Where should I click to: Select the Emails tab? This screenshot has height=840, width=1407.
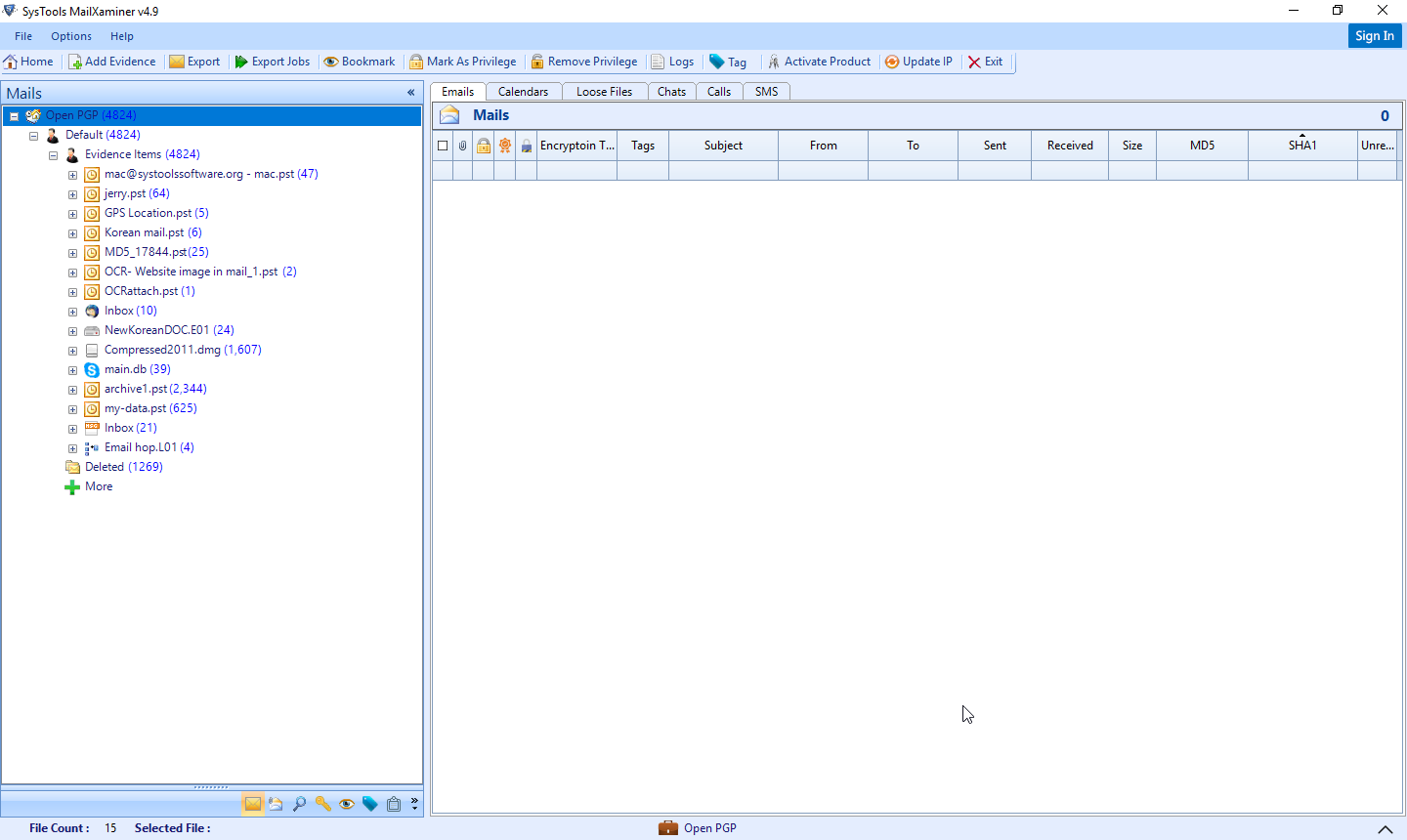(458, 92)
